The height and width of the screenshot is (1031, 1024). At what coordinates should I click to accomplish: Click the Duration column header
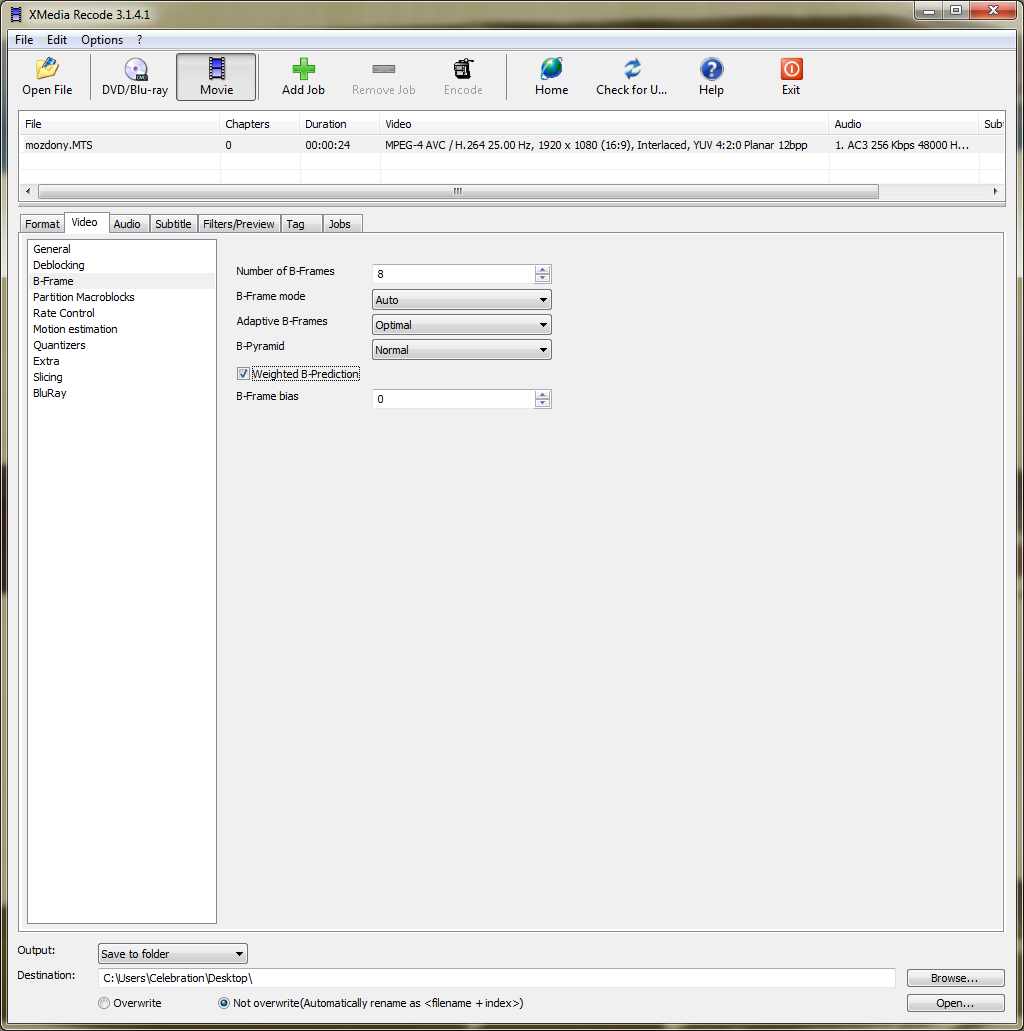(x=339, y=124)
